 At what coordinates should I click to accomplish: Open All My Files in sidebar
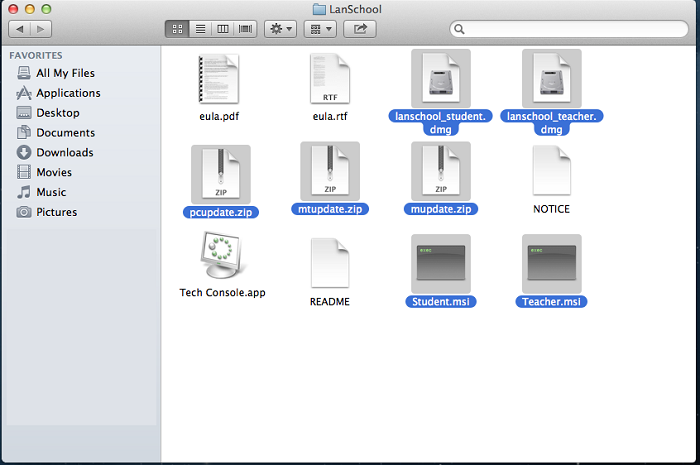(x=65, y=73)
